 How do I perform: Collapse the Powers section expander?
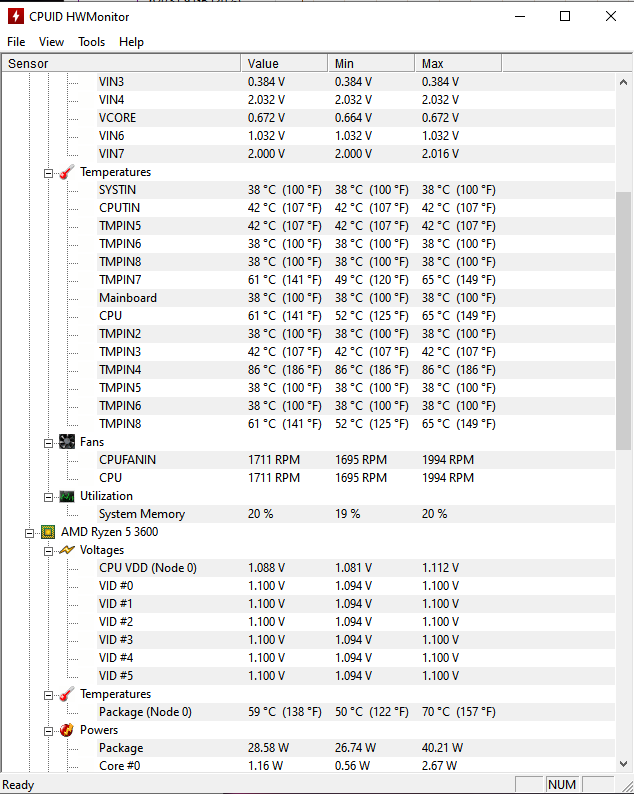point(48,731)
